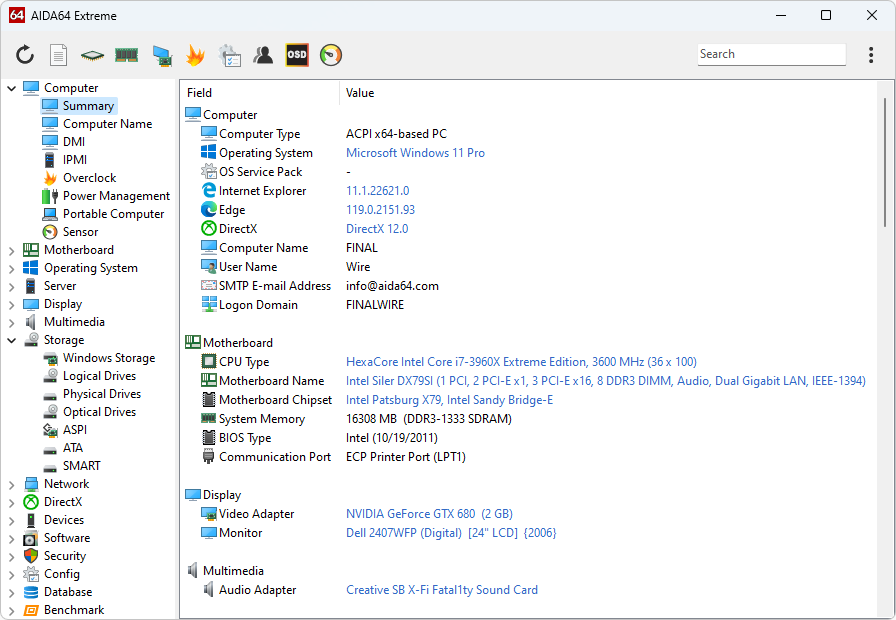896x620 pixels.
Task: Select Sensor in the Computer tree
Action: [80, 232]
